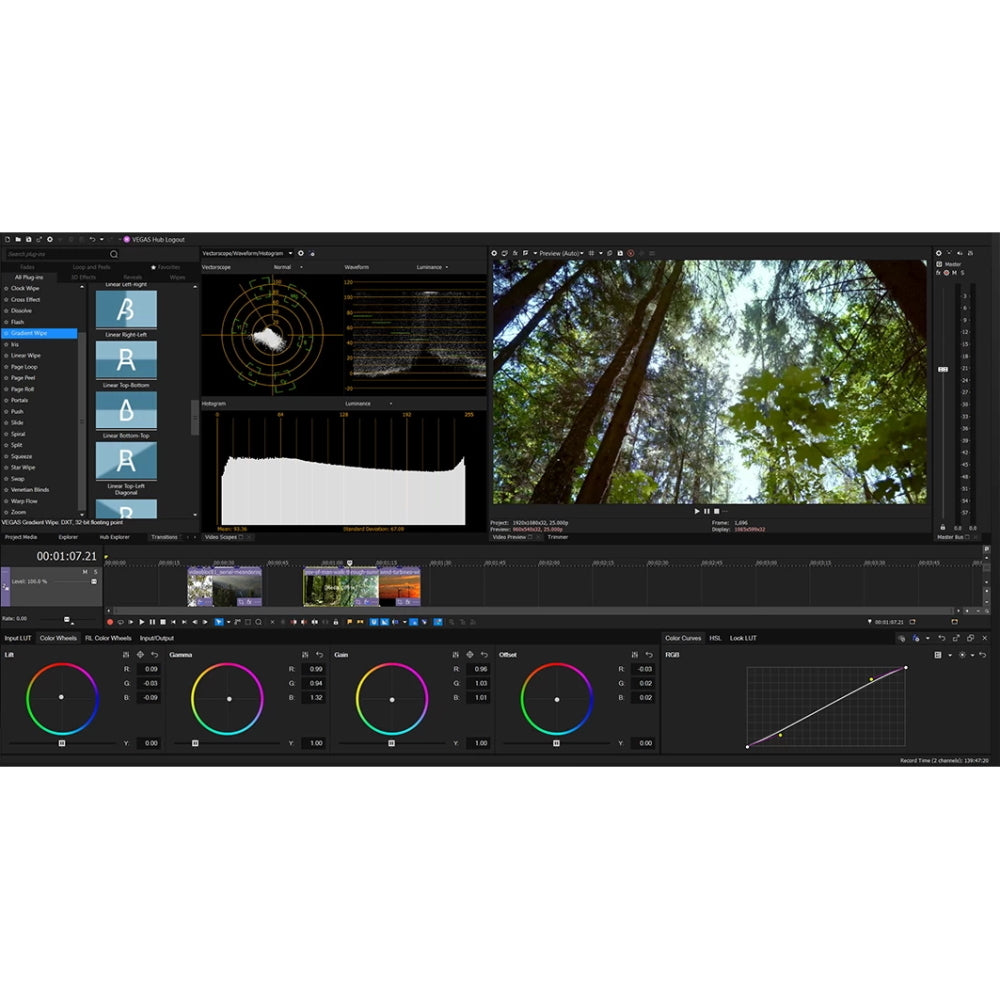Screen dimensions: 1000x1000
Task: Click the Record button in the transport bar
Action: 111,621
